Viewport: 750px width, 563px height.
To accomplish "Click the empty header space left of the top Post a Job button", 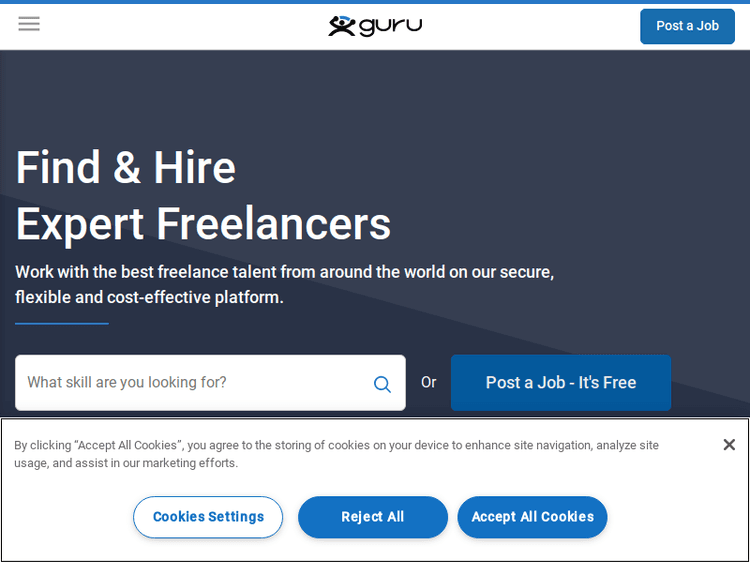I will (x=540, y=26).
